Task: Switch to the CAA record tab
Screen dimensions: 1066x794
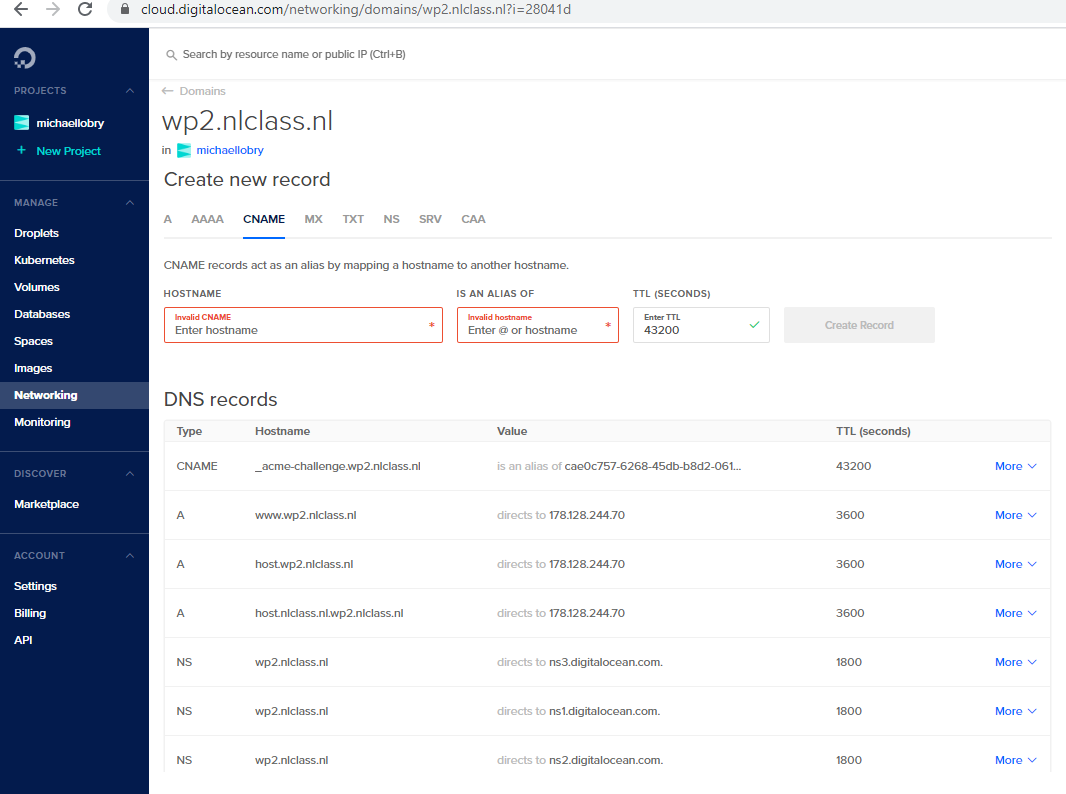Action: (x=473, y=219)
